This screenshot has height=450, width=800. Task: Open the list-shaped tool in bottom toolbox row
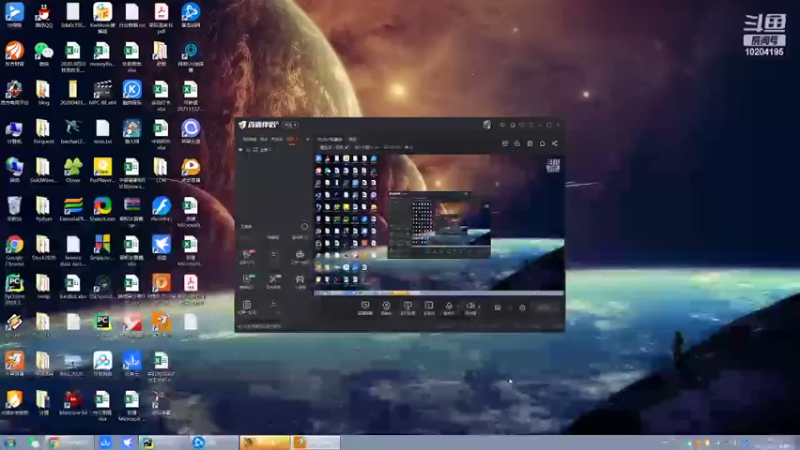(x=247, y=305)
